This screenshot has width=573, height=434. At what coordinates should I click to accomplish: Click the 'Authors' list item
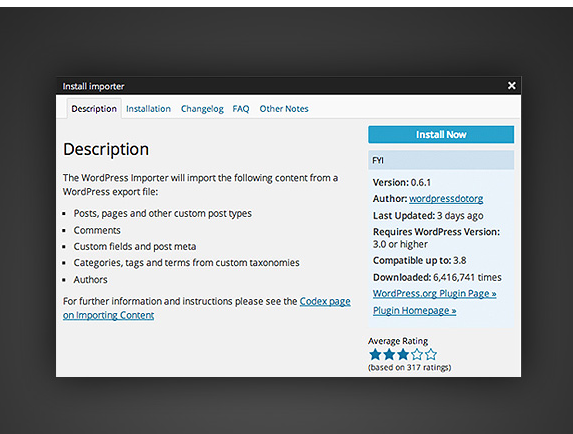coord(90,279)
